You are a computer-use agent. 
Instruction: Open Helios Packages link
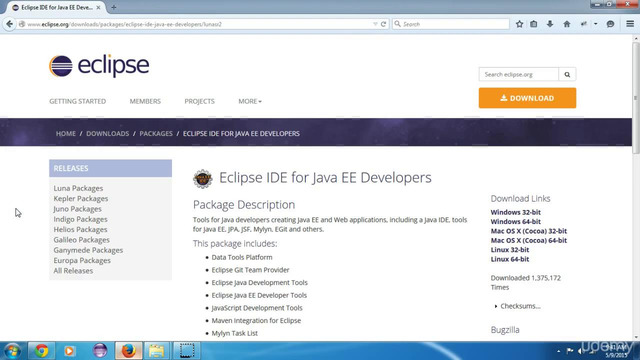(80, 229)
